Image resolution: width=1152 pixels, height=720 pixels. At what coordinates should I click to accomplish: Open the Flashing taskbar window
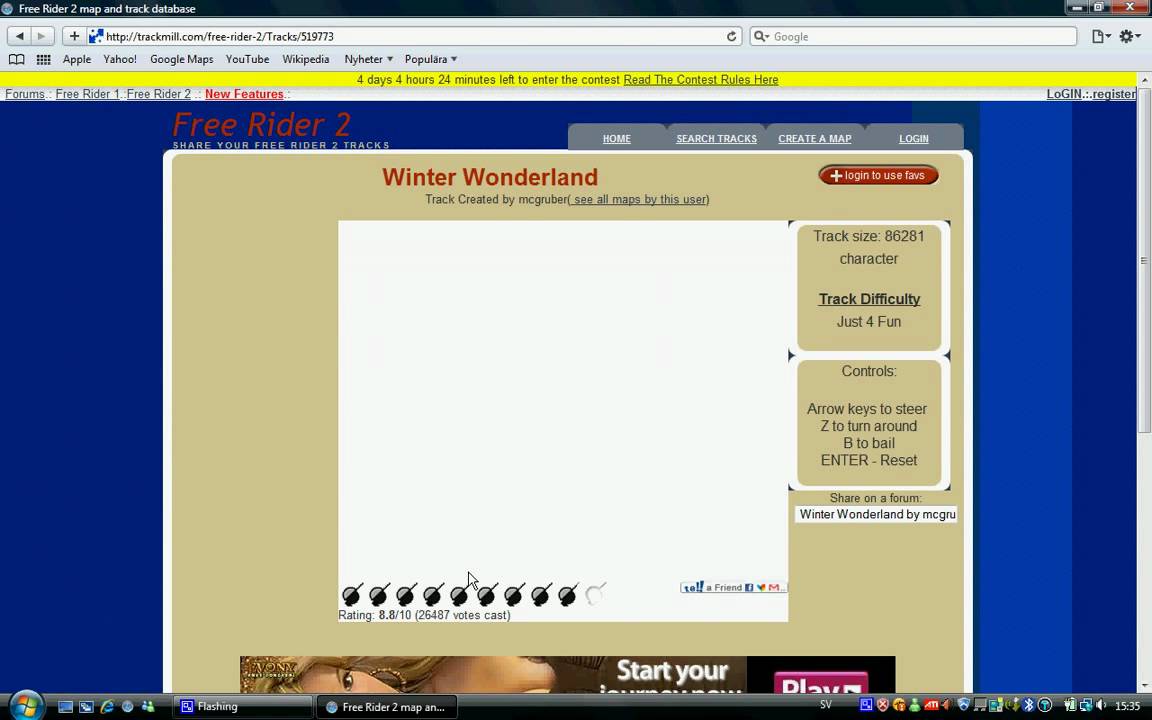point(242,707)
